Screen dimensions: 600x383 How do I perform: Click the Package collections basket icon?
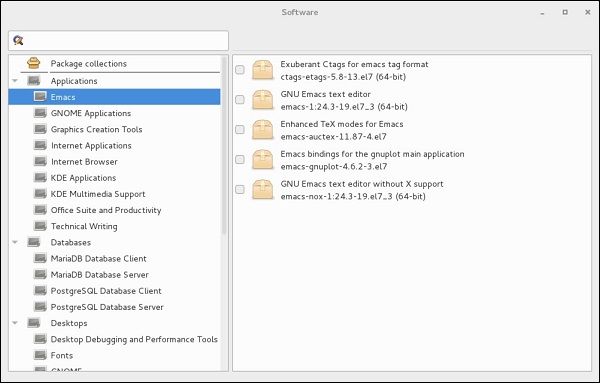(34, 63)
